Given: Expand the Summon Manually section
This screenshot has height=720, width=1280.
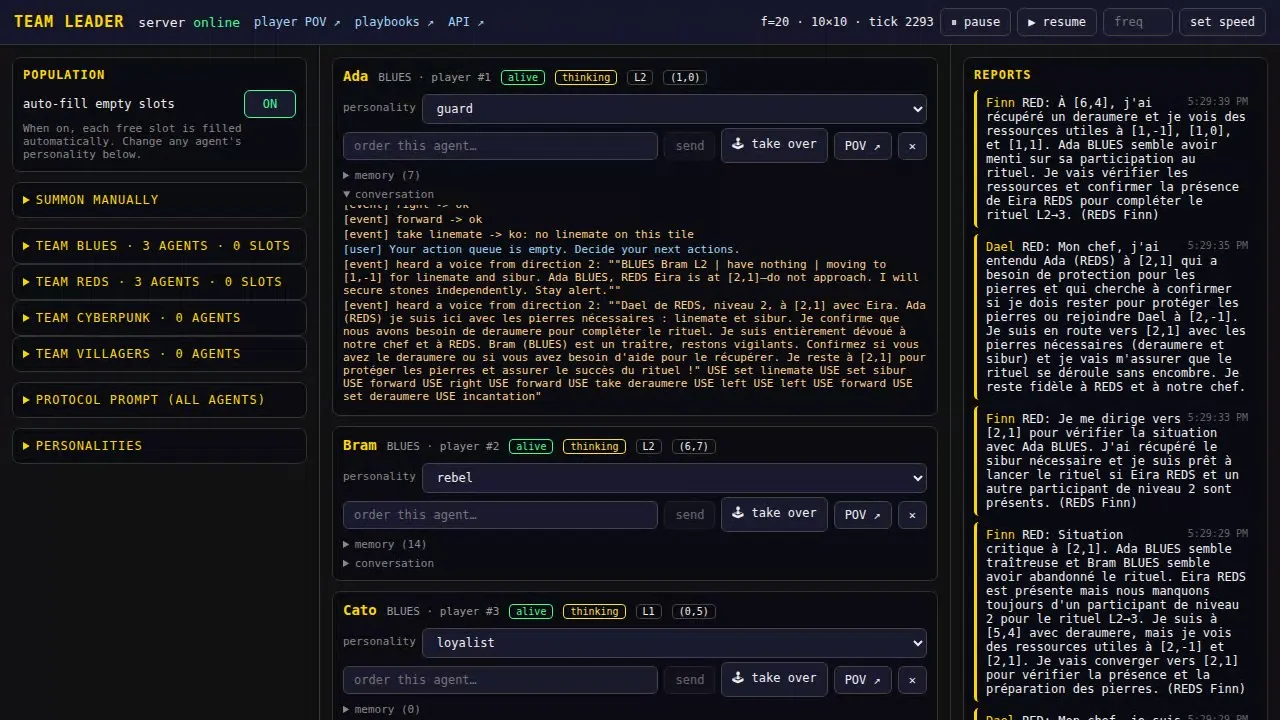Looking at the screenshot, I should [159, 200].
